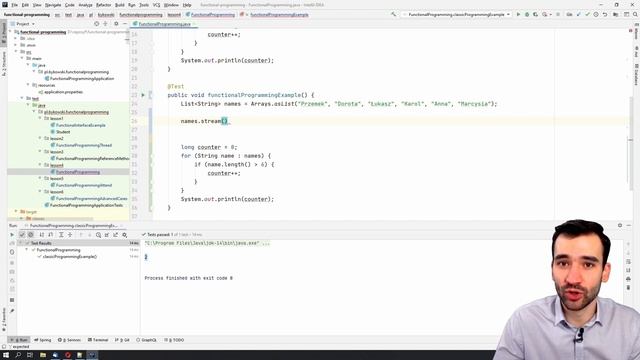This screenshot has height=360, width=640.
Task: Collapse the lesson1 package node
Action: (40, 118)
